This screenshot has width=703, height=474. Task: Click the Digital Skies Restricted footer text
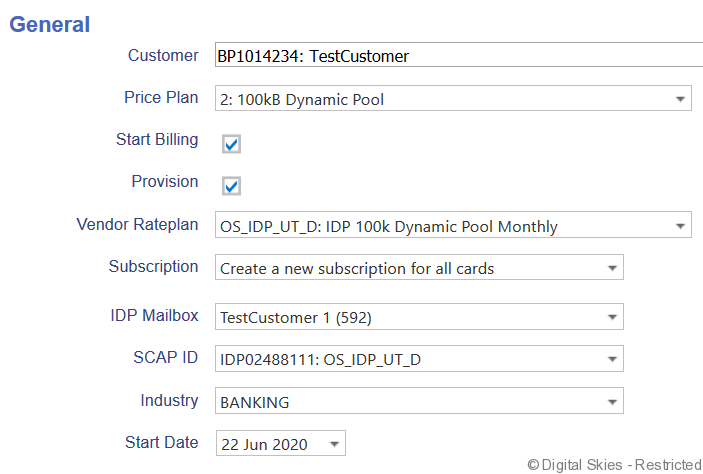coord(613,464)
